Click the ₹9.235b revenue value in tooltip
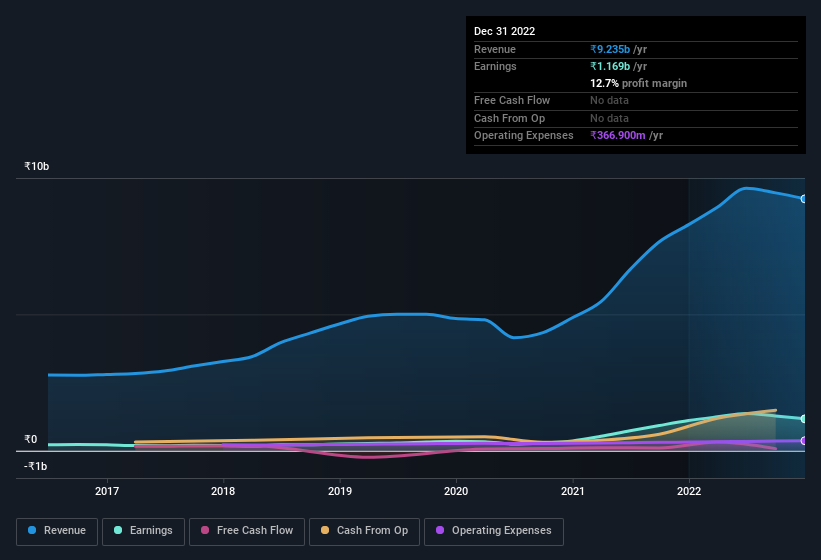The height and width of the screenshot is (560, 821). [610, 49]
